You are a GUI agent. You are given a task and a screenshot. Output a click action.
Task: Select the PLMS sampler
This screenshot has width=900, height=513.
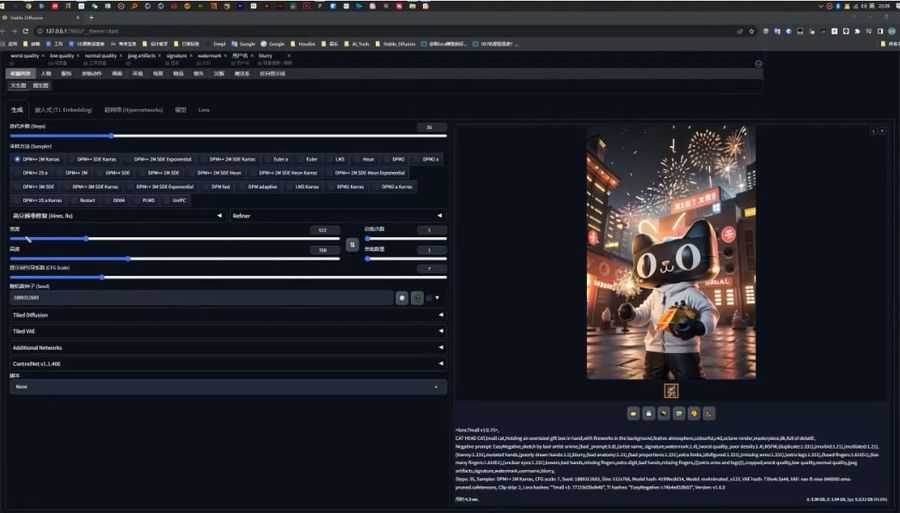click(148, 200)
